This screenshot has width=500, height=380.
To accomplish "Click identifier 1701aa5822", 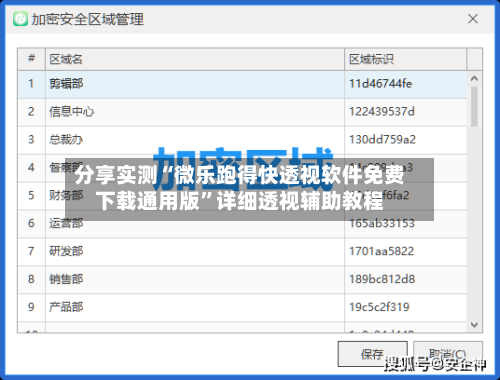I will coord(382,251).
